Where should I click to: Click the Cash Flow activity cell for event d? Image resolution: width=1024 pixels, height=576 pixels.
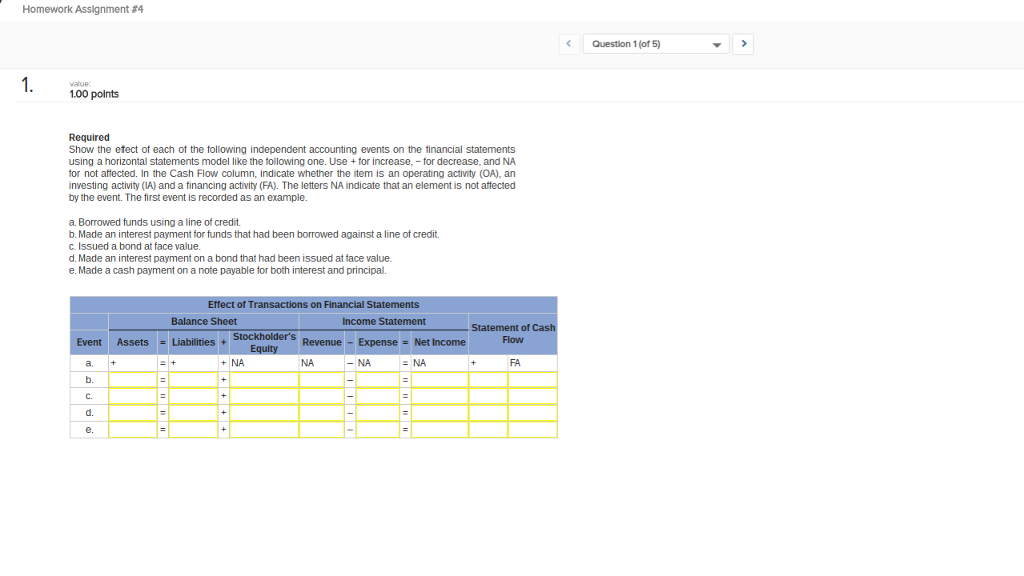[532, 413]
